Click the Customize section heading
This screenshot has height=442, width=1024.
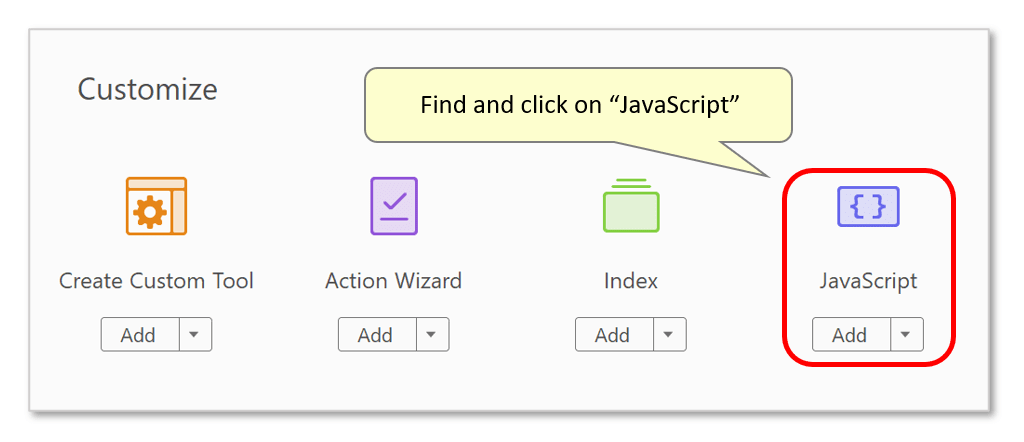click(x=148, y=89)
